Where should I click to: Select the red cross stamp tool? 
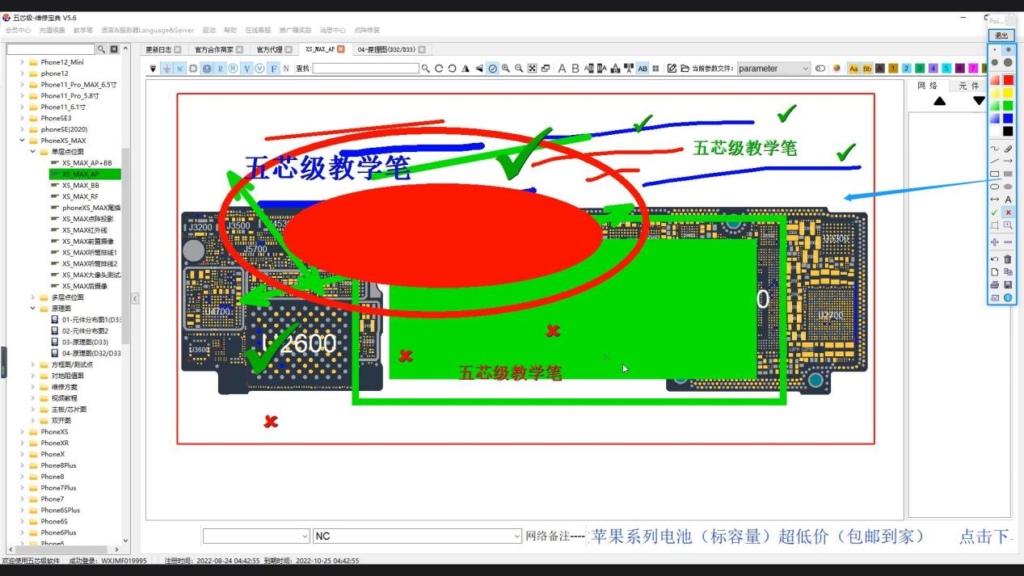(x=1008, y=212)
